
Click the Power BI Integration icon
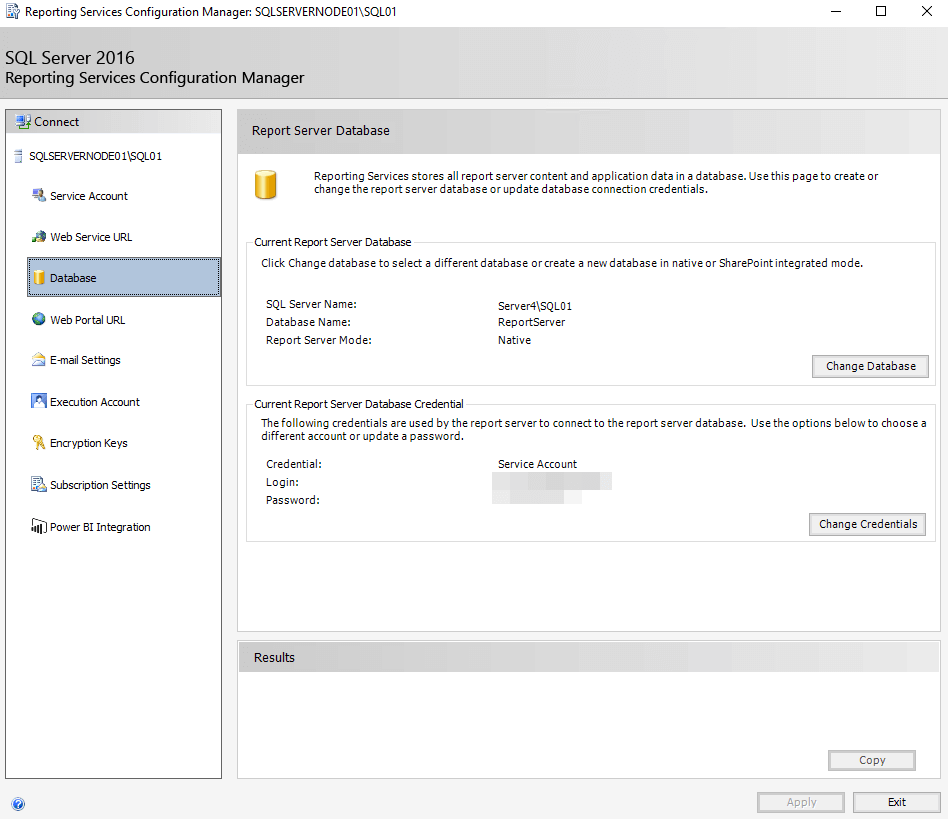click(39, 526)
